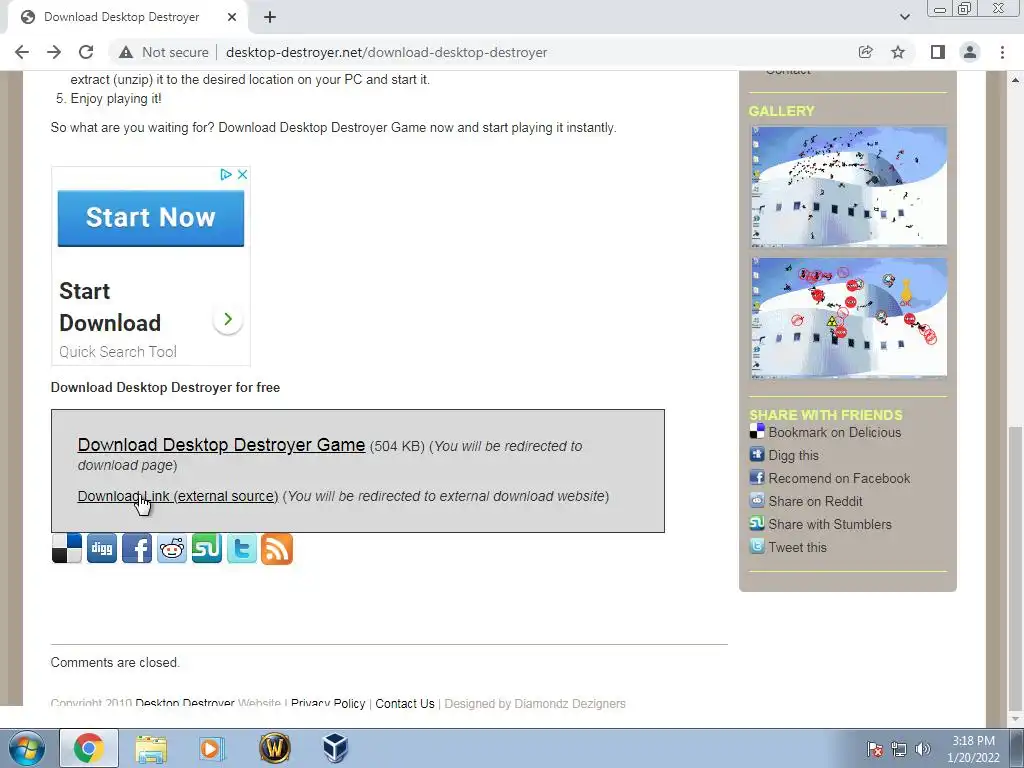Go back to the previous page
The width and height of the screenshot is (1024, 768).
coord(22,52)
